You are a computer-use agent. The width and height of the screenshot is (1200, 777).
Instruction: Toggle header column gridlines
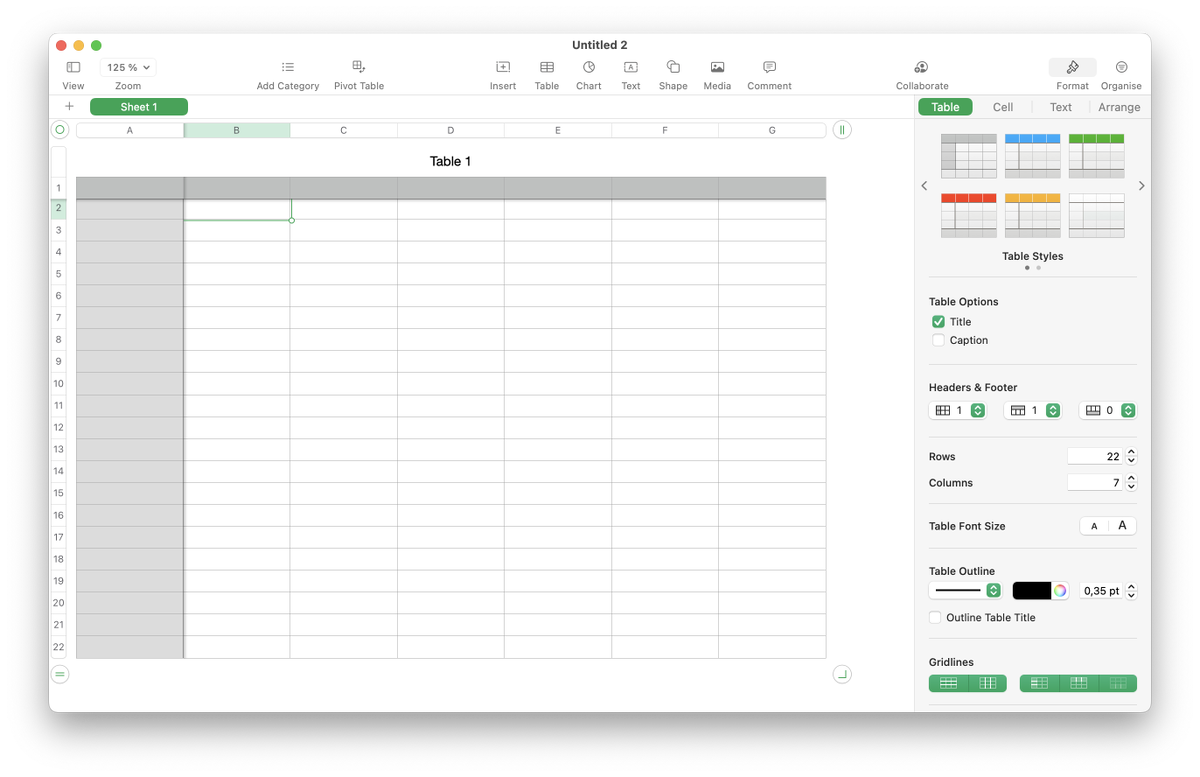[x=1039, y=683]
